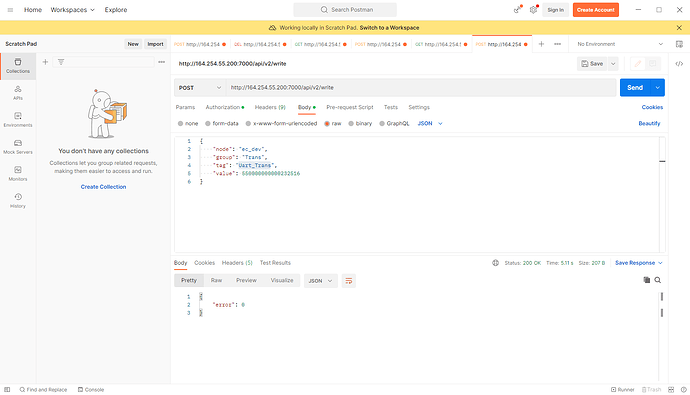Screen dimensions: 690x395
Task: Switch to the Authorization tab
Action: tap(224, 107)
